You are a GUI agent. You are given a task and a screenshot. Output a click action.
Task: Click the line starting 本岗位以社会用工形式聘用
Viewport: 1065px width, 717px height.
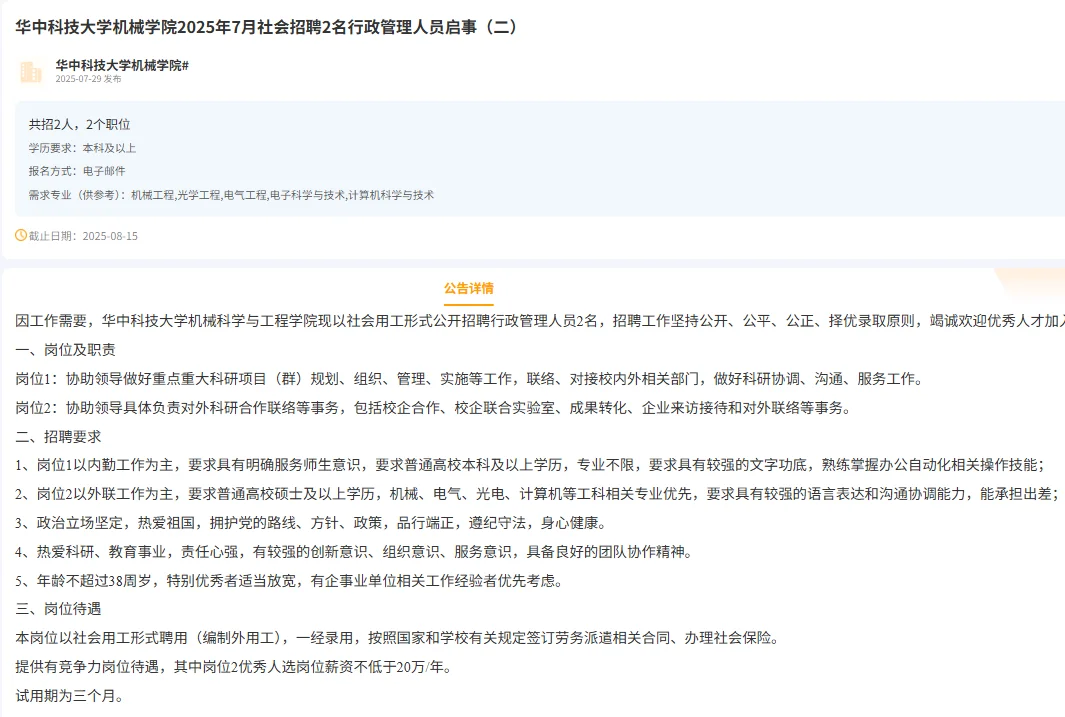pos(397,638)
